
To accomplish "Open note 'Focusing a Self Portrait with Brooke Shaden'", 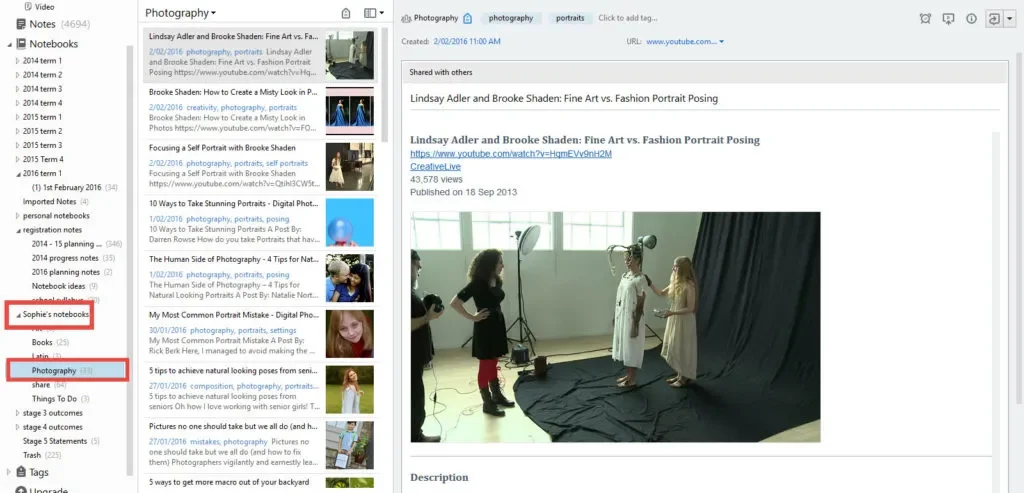I will pos(260,167).
